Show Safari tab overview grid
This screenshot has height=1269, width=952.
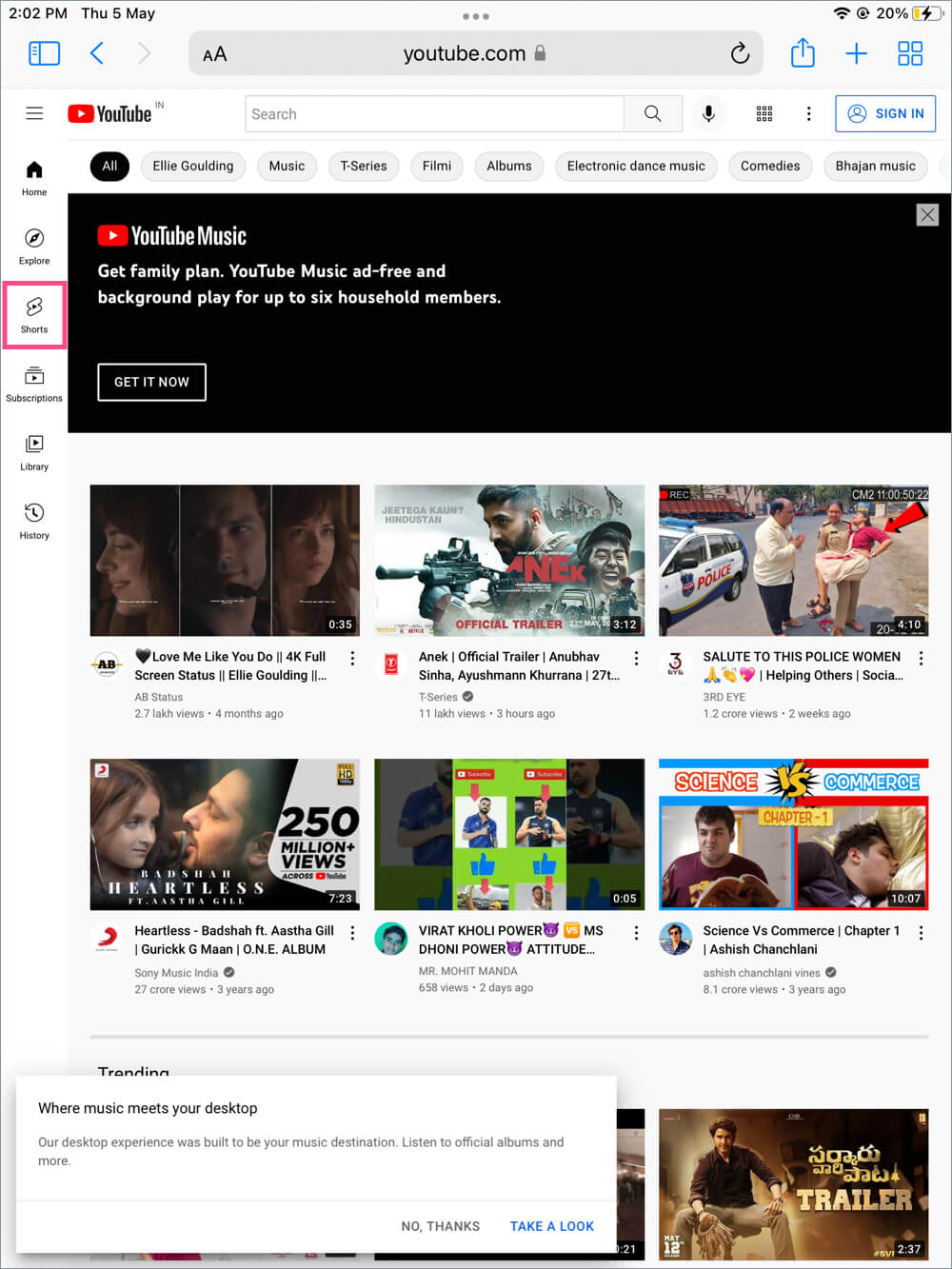coord(910,53)
